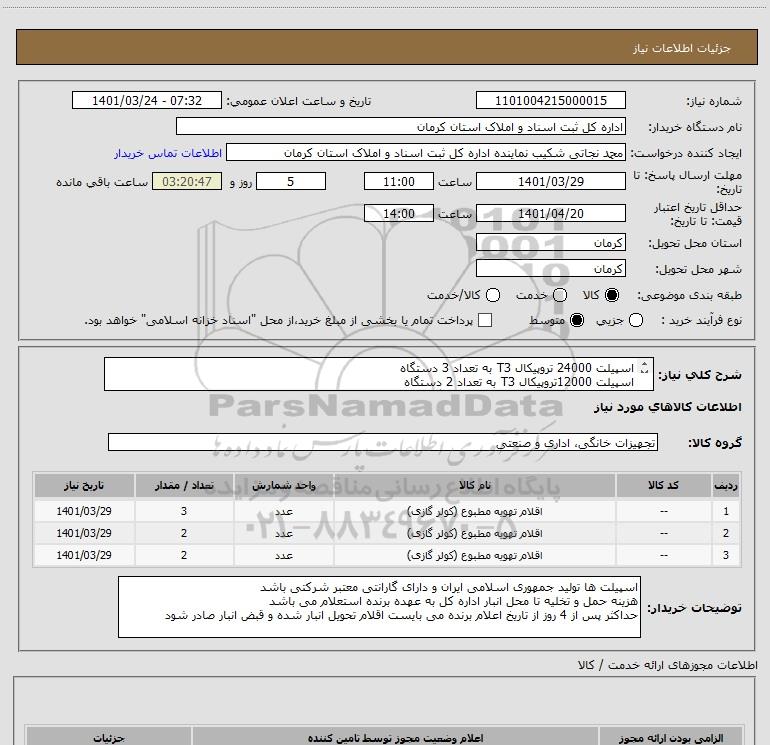Click the جزئیات اطلاعات نیاز header
Viewport: 770px width, 745px height.
(x=682, y=48)
